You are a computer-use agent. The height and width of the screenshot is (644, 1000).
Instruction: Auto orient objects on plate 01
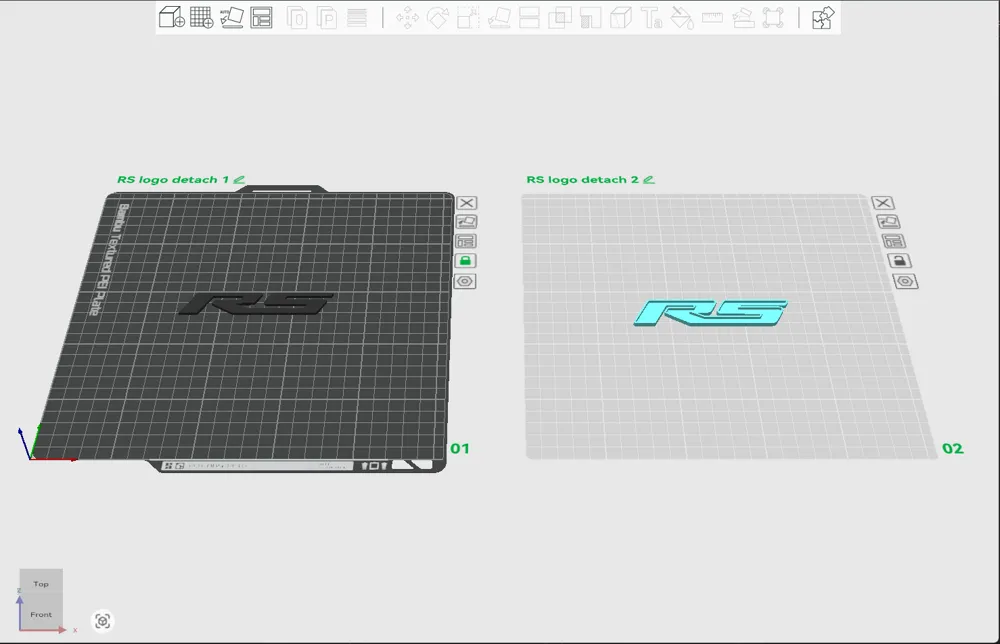point(466,222)
